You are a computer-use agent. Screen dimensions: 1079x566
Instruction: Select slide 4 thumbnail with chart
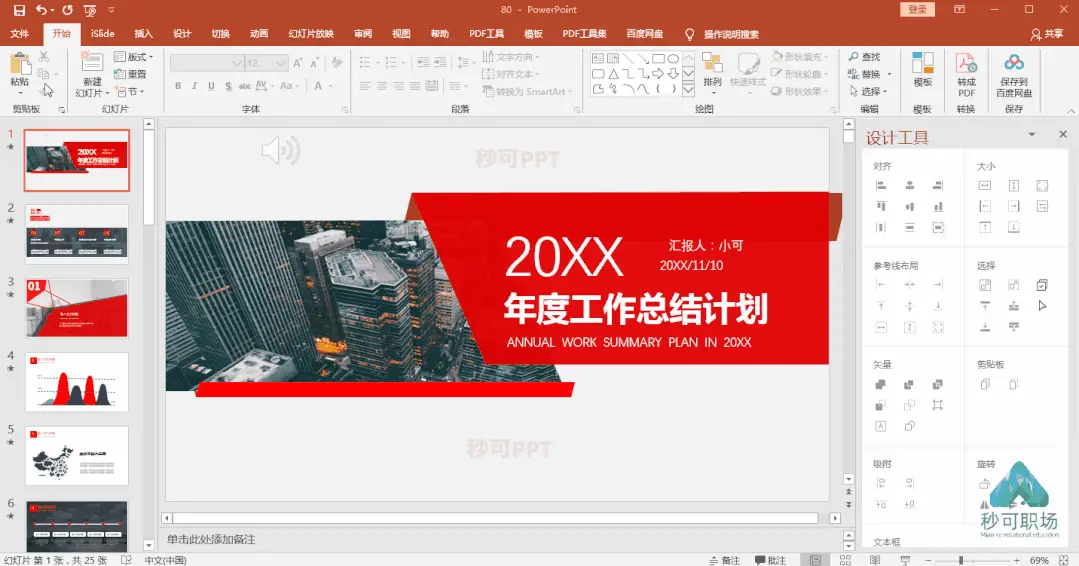coord(76,382)
